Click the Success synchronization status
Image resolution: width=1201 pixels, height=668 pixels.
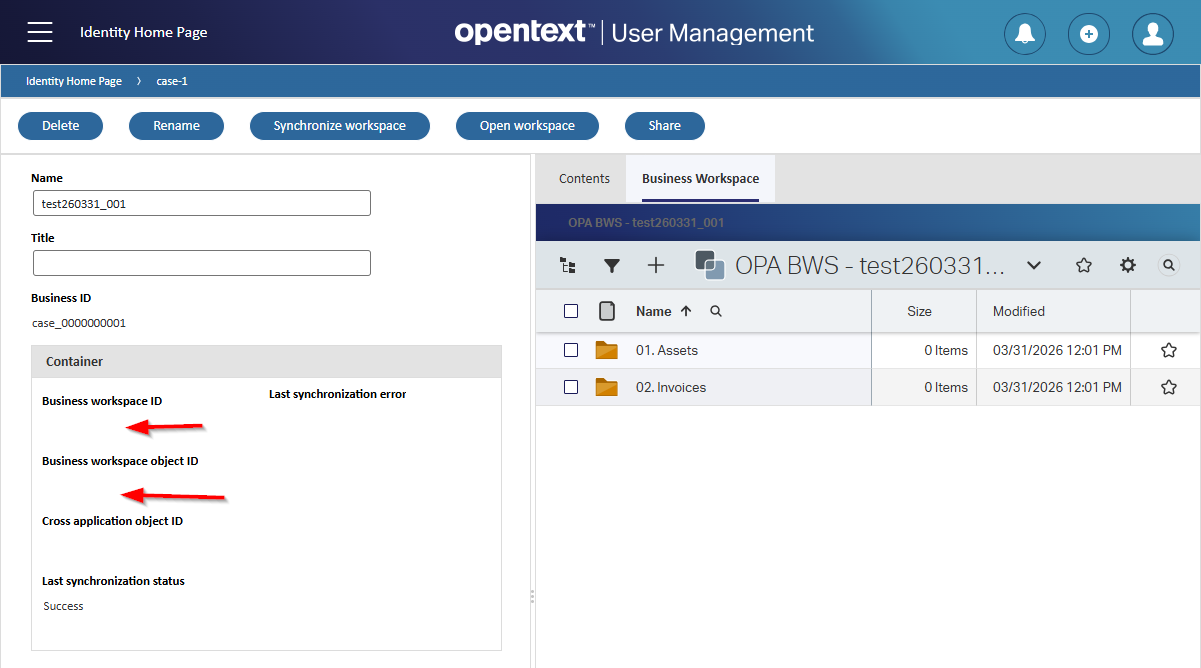click(x=64, y=606)
